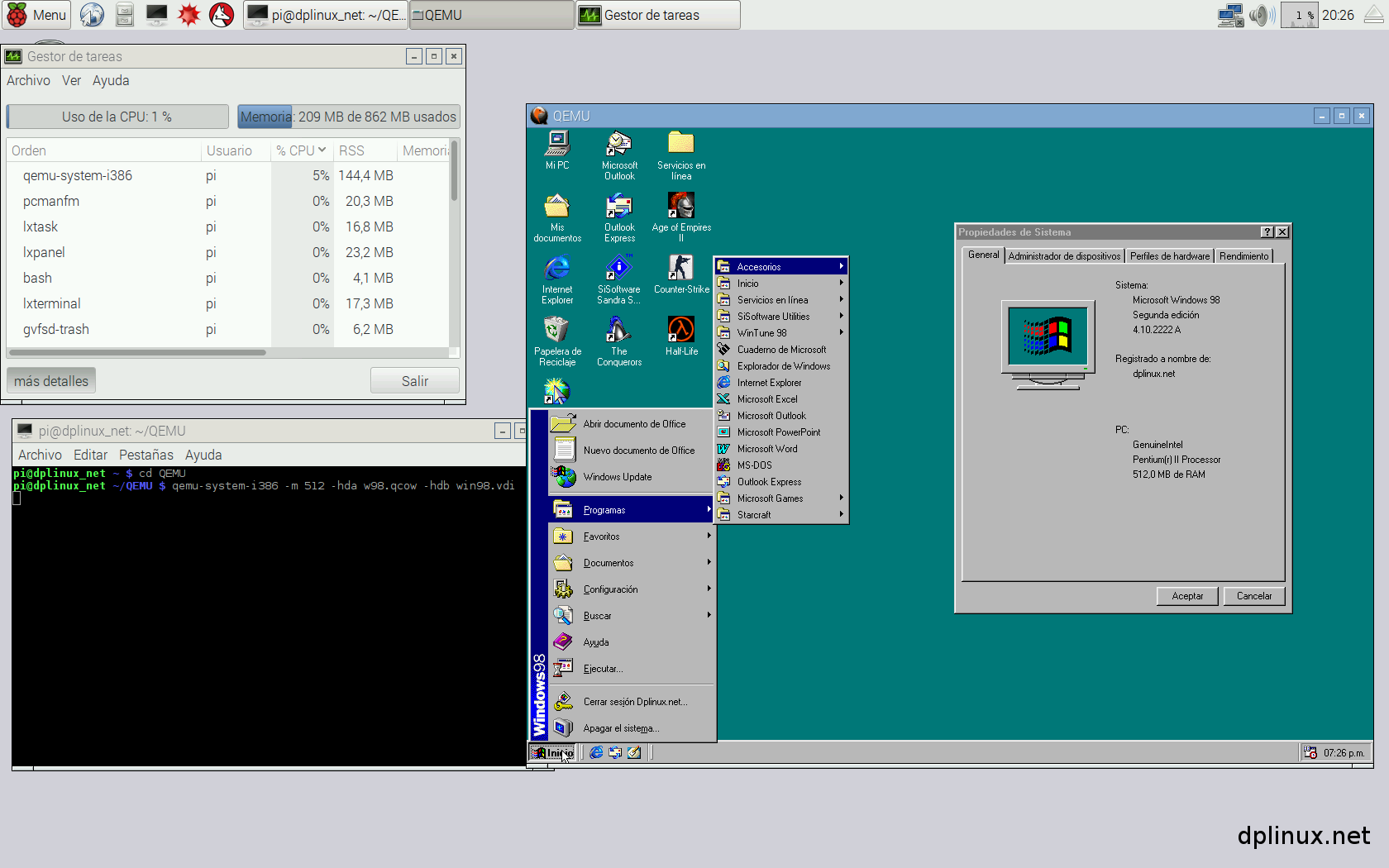Click the horizontal scrollbar in process list
Viewport: 1389px width, 868px height.
pos(136,352)
